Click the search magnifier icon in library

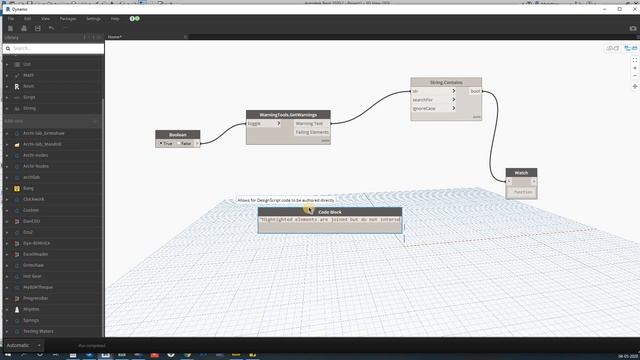(x=8, y=49)
